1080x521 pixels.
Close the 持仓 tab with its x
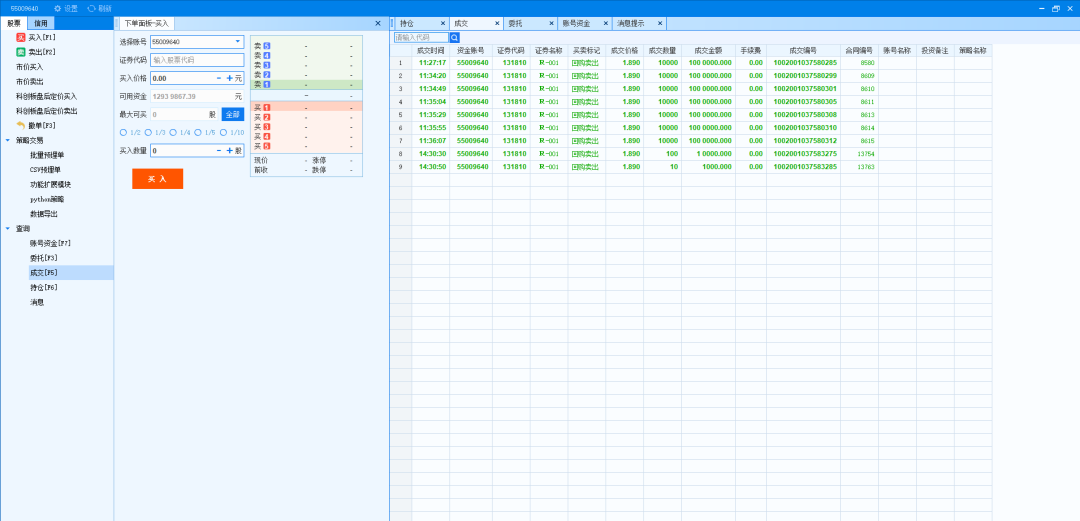coord(443,23)
